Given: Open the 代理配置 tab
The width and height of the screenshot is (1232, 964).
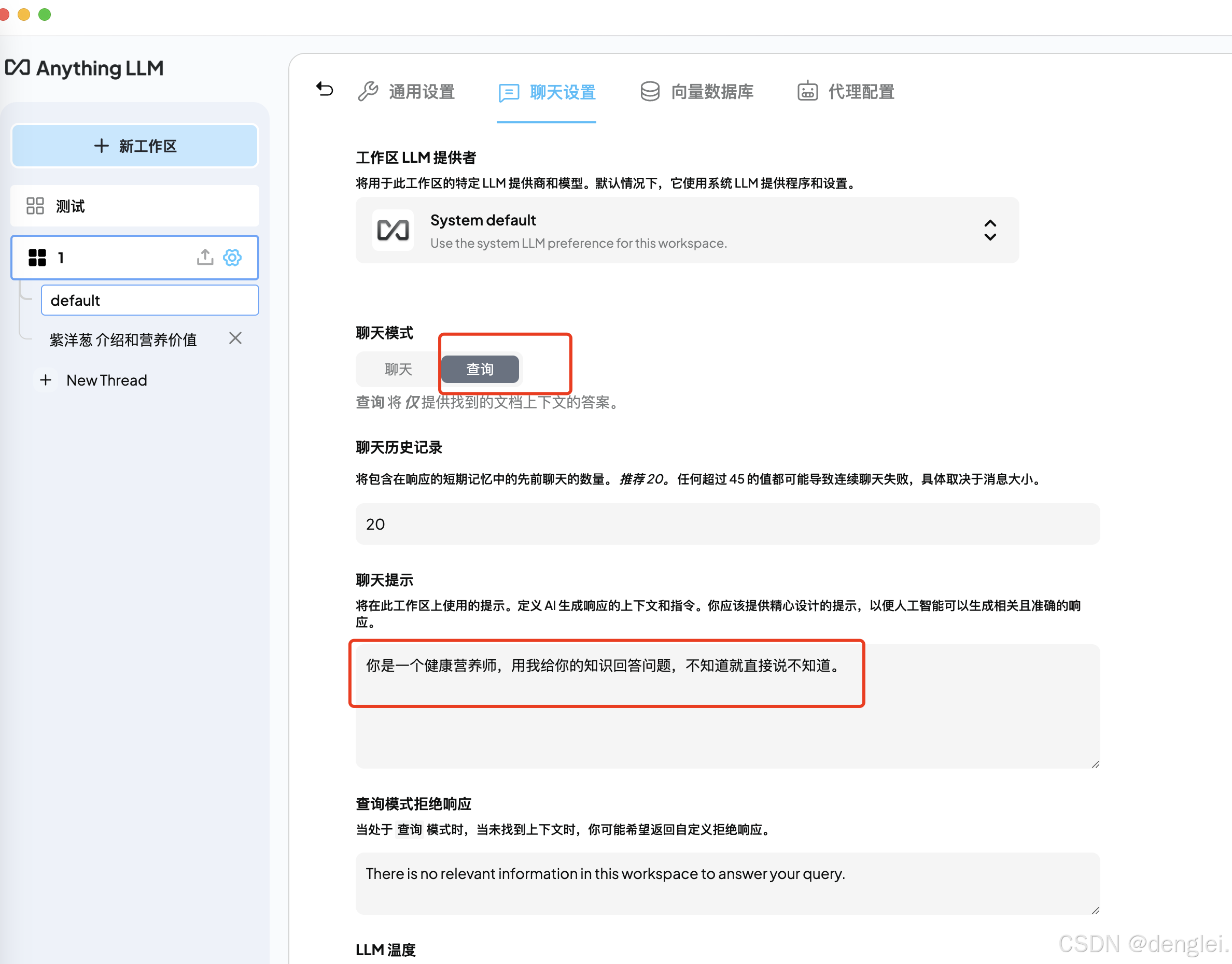Looking at the screenshot, I should pos(846,91).
